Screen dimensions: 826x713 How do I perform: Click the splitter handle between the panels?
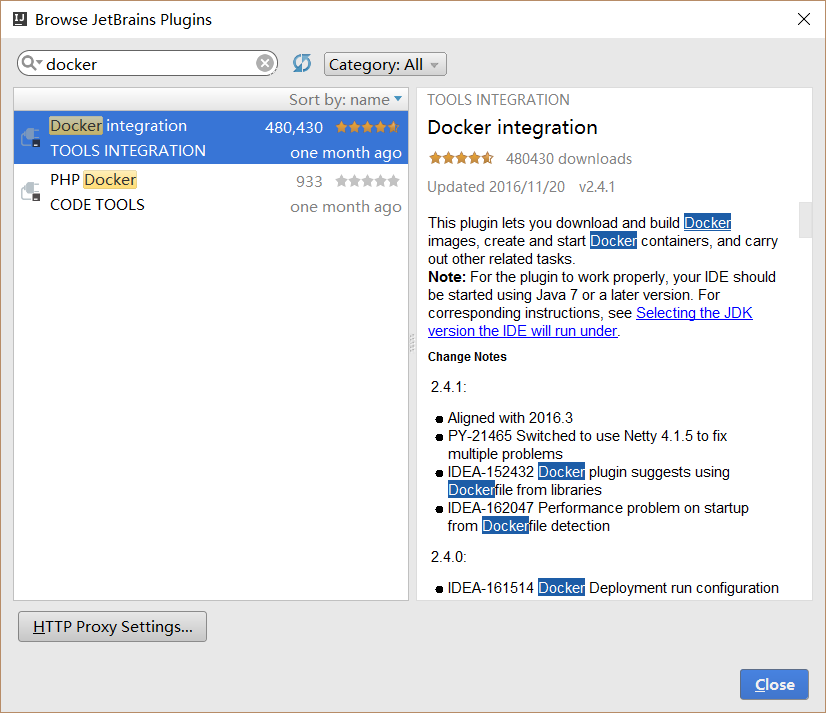[412, 343]
